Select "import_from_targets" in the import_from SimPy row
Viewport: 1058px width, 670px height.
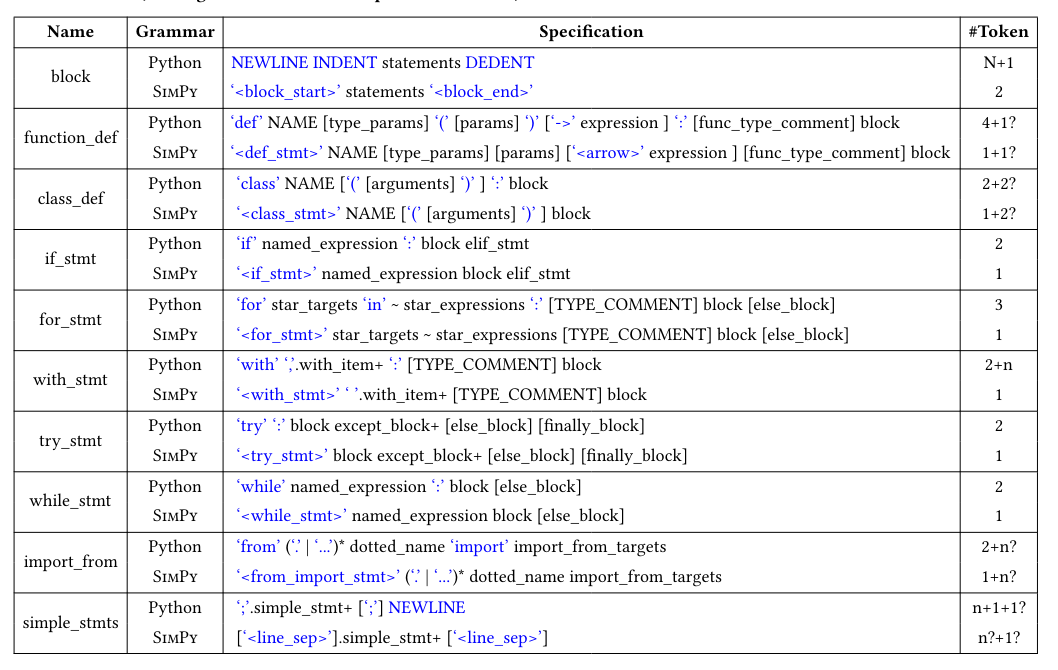646,577
